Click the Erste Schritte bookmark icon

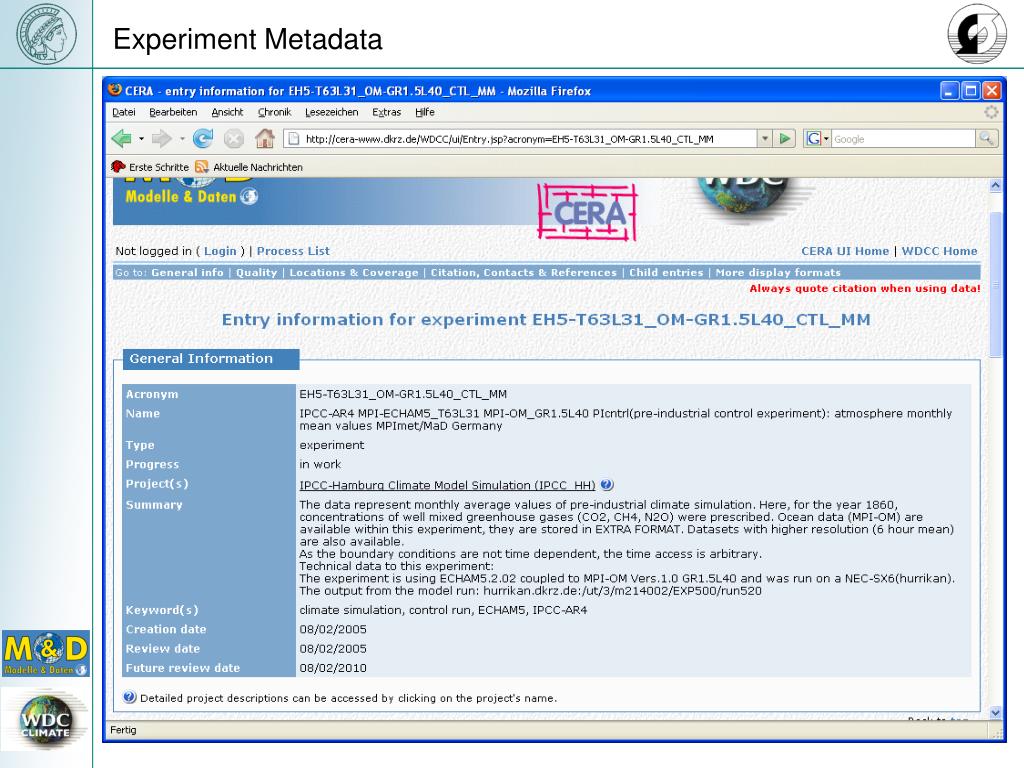pyautogui.click(x=118, y=167)
